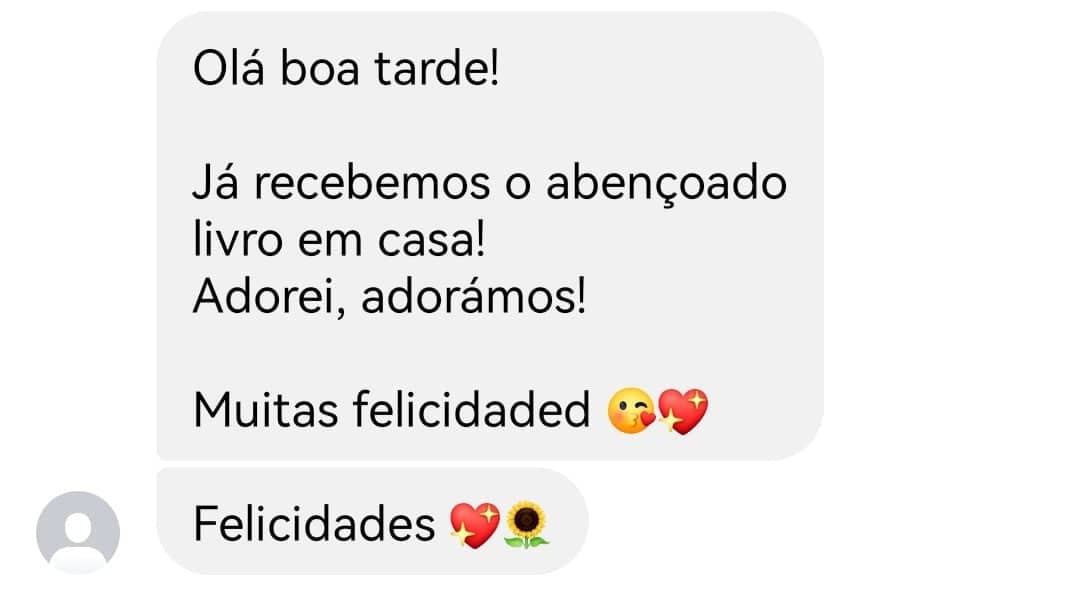Viewport: 1080px width, 611px height.
Task: Select the word 'casa!'
Action: pyautogui.click(x=432, y=240)
